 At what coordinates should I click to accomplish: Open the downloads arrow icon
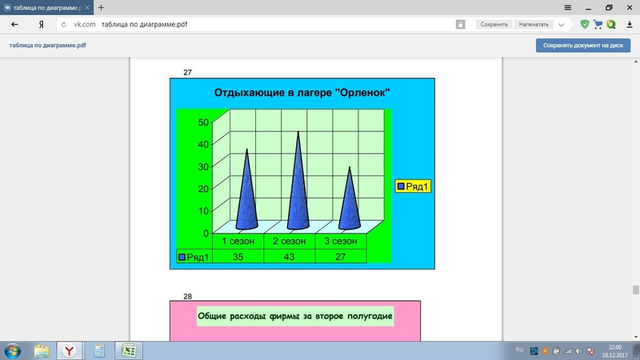click(629, 24)
